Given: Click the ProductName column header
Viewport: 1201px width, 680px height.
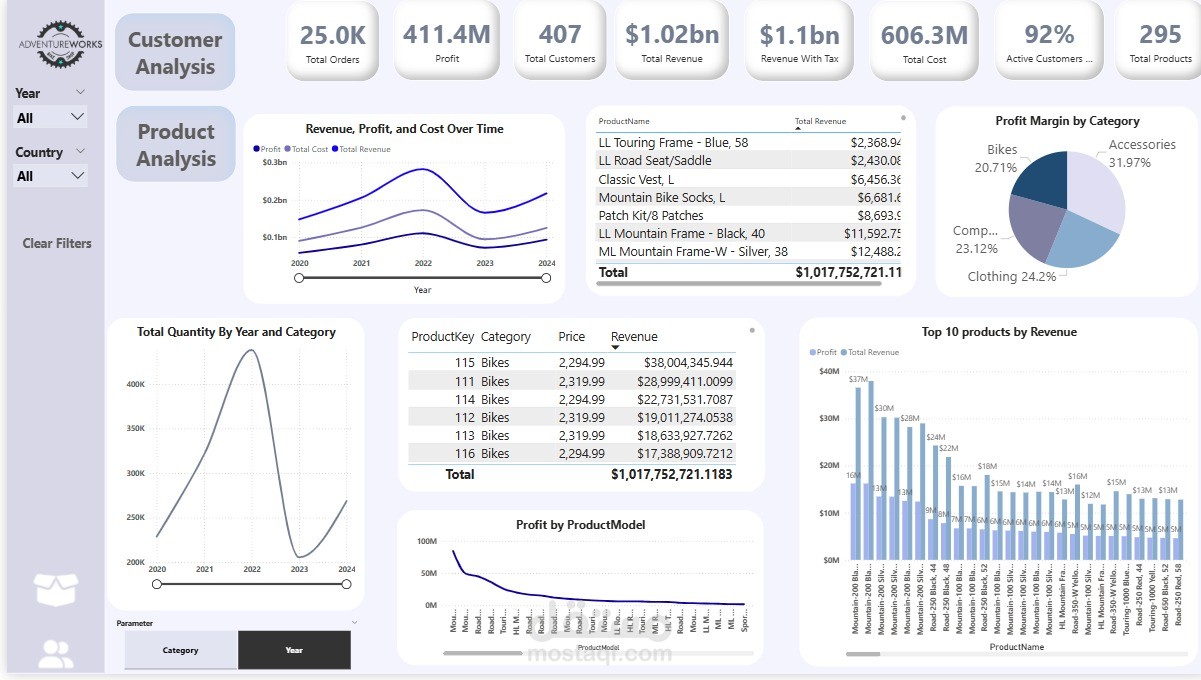Looking at the screenshot, I should point(624,121).
